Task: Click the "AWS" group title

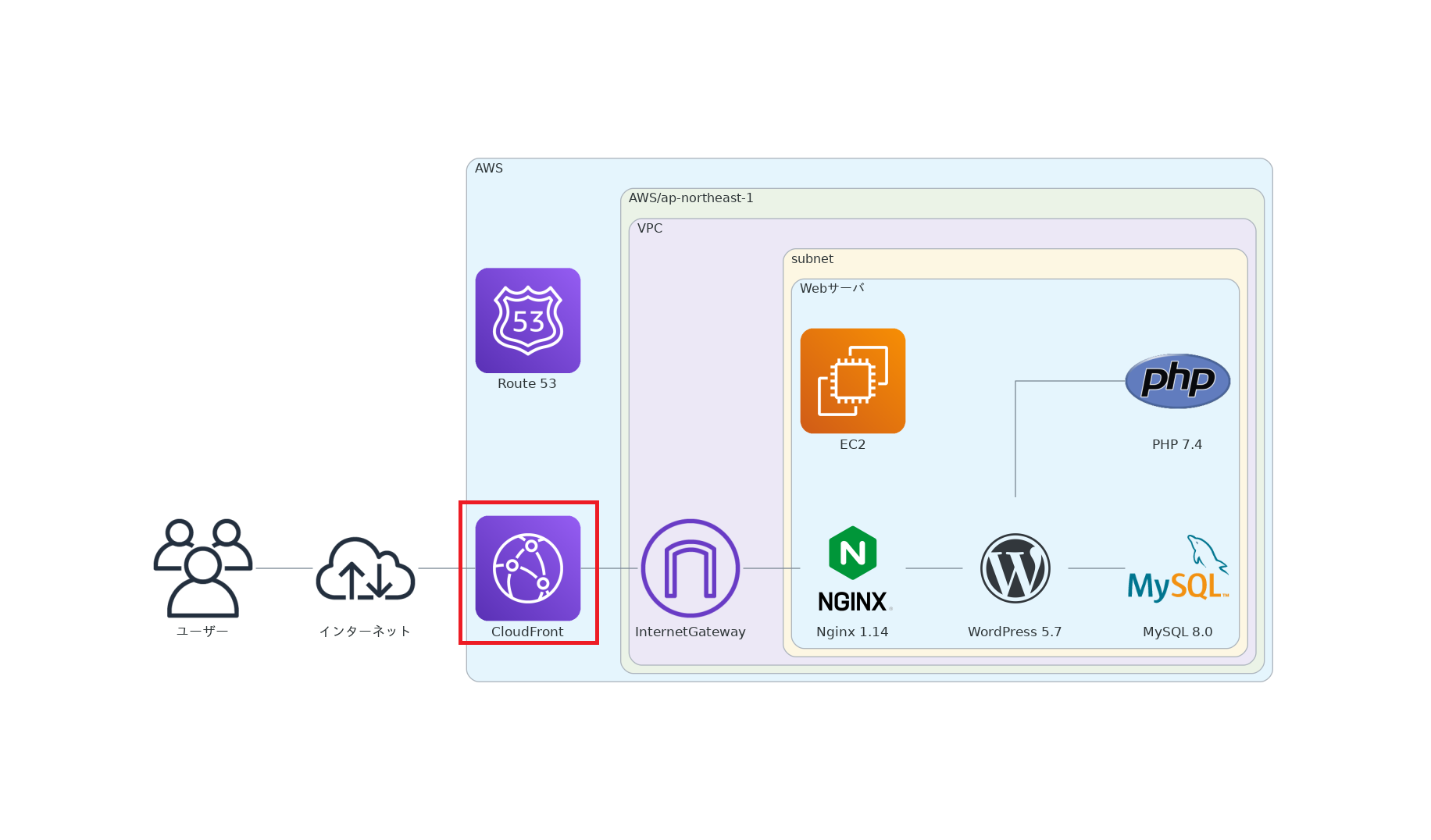Action: (489, 168)
